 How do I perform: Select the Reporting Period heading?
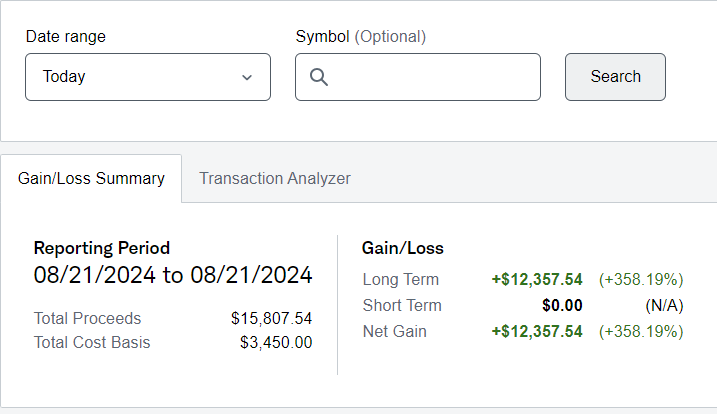click(x=102, y=248)
